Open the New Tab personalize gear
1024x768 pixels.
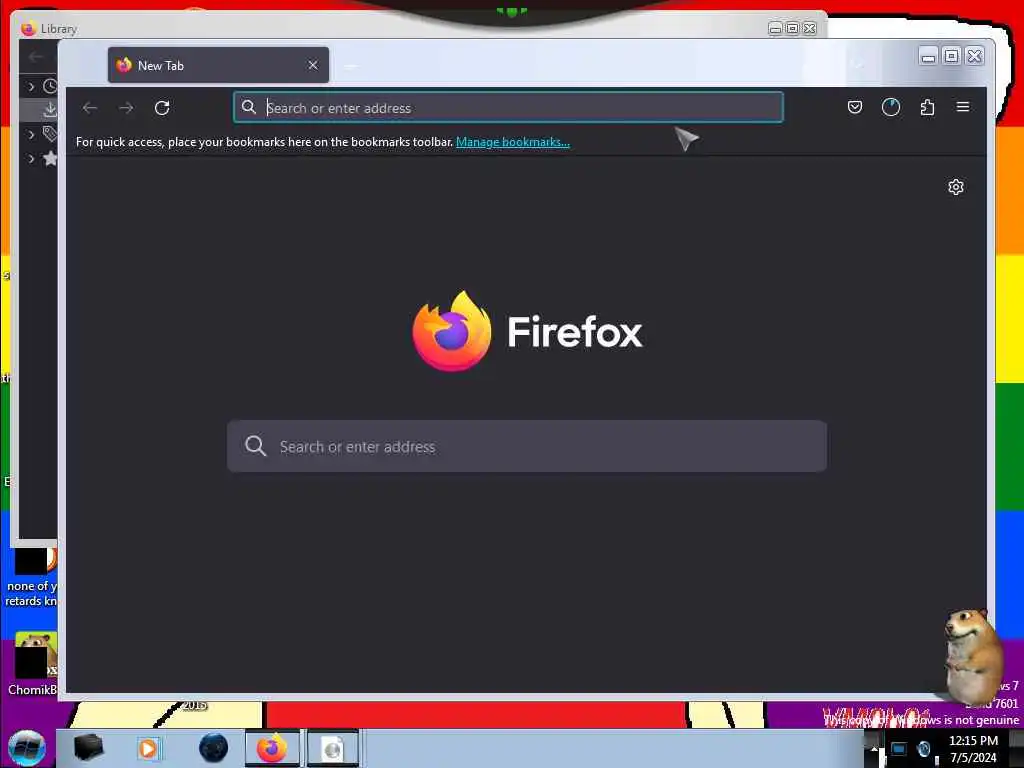pos(955,187)
